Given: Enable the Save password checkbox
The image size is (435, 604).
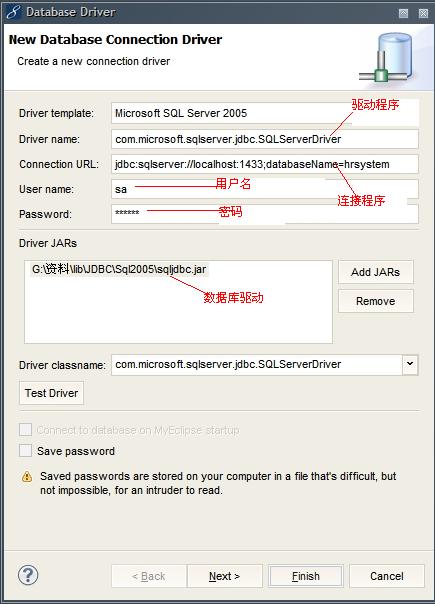Looking at the screenshot, I should [25, 450].
